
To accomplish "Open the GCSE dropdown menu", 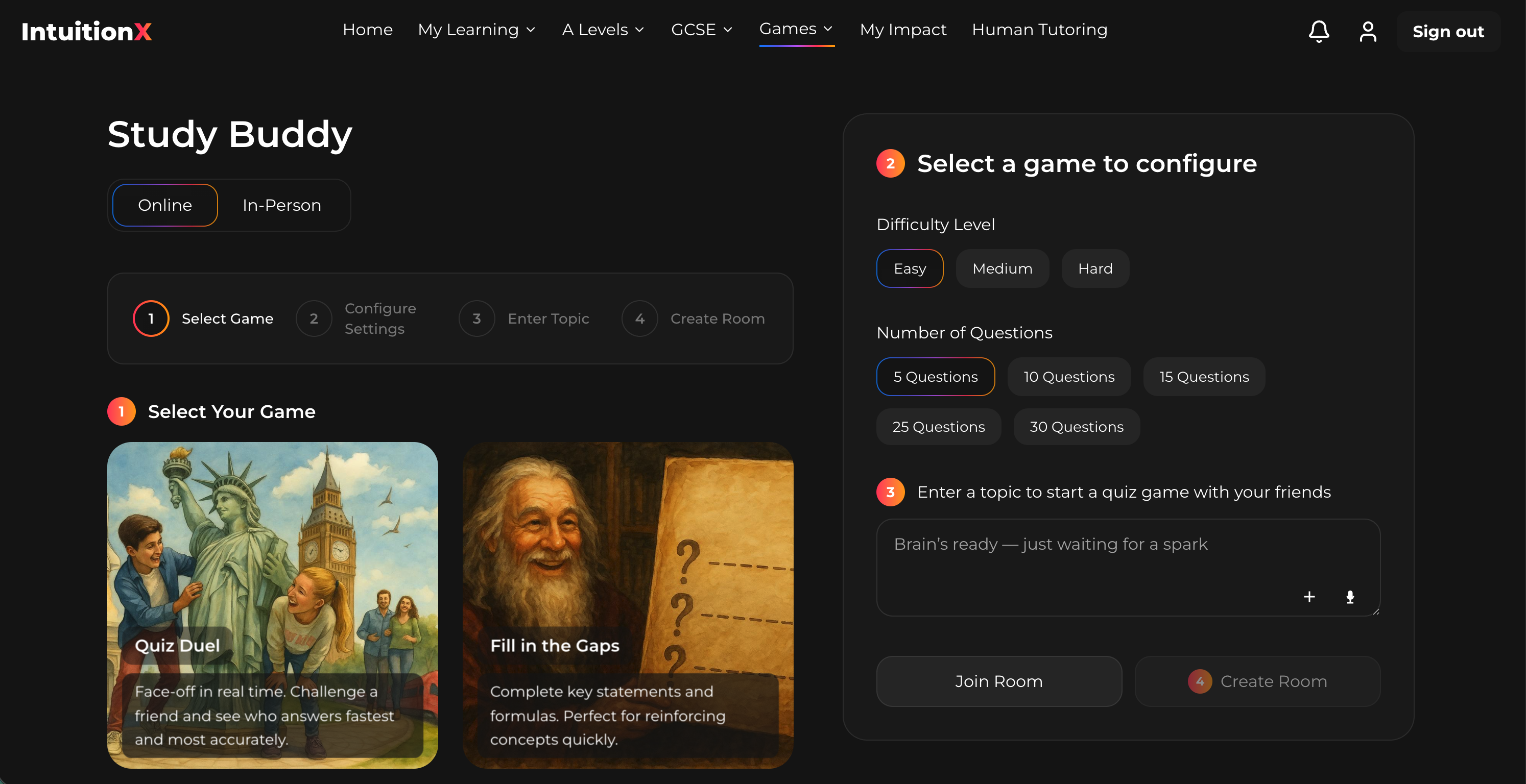I will point(701,30).
